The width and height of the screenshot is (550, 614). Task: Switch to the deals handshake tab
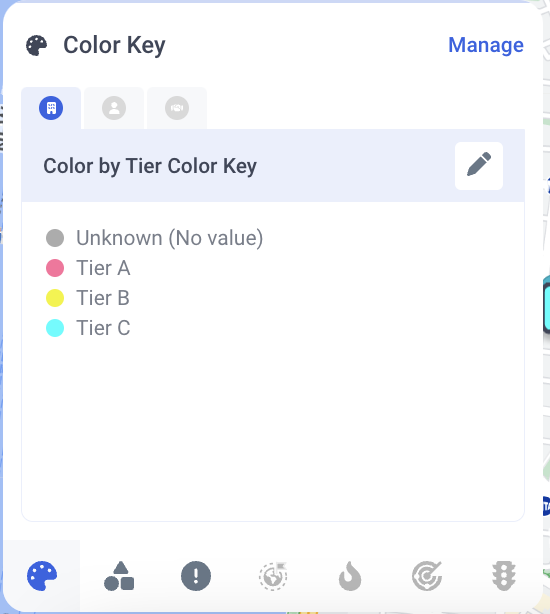click(177, 108)
